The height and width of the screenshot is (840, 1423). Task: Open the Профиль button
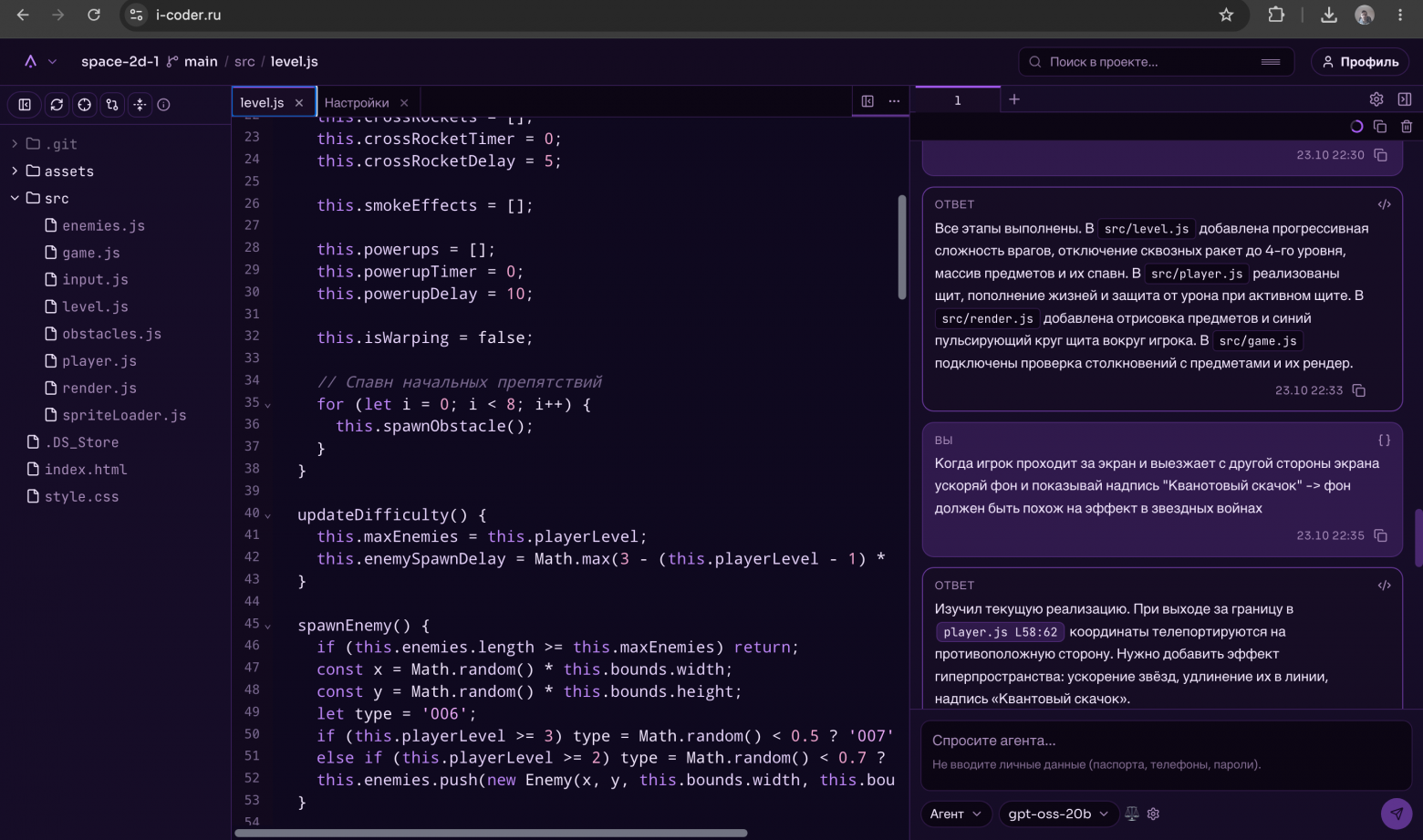[x=1360, y=62]
